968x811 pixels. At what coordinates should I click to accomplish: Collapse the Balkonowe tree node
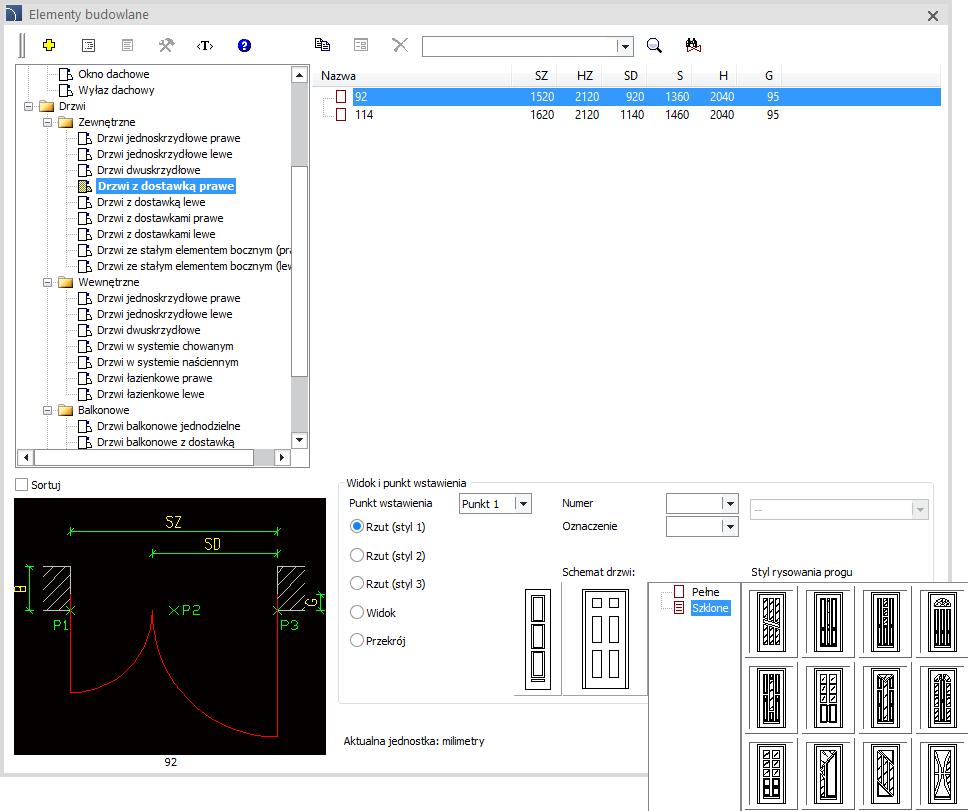pyautogui.click(x=48, y=410)
